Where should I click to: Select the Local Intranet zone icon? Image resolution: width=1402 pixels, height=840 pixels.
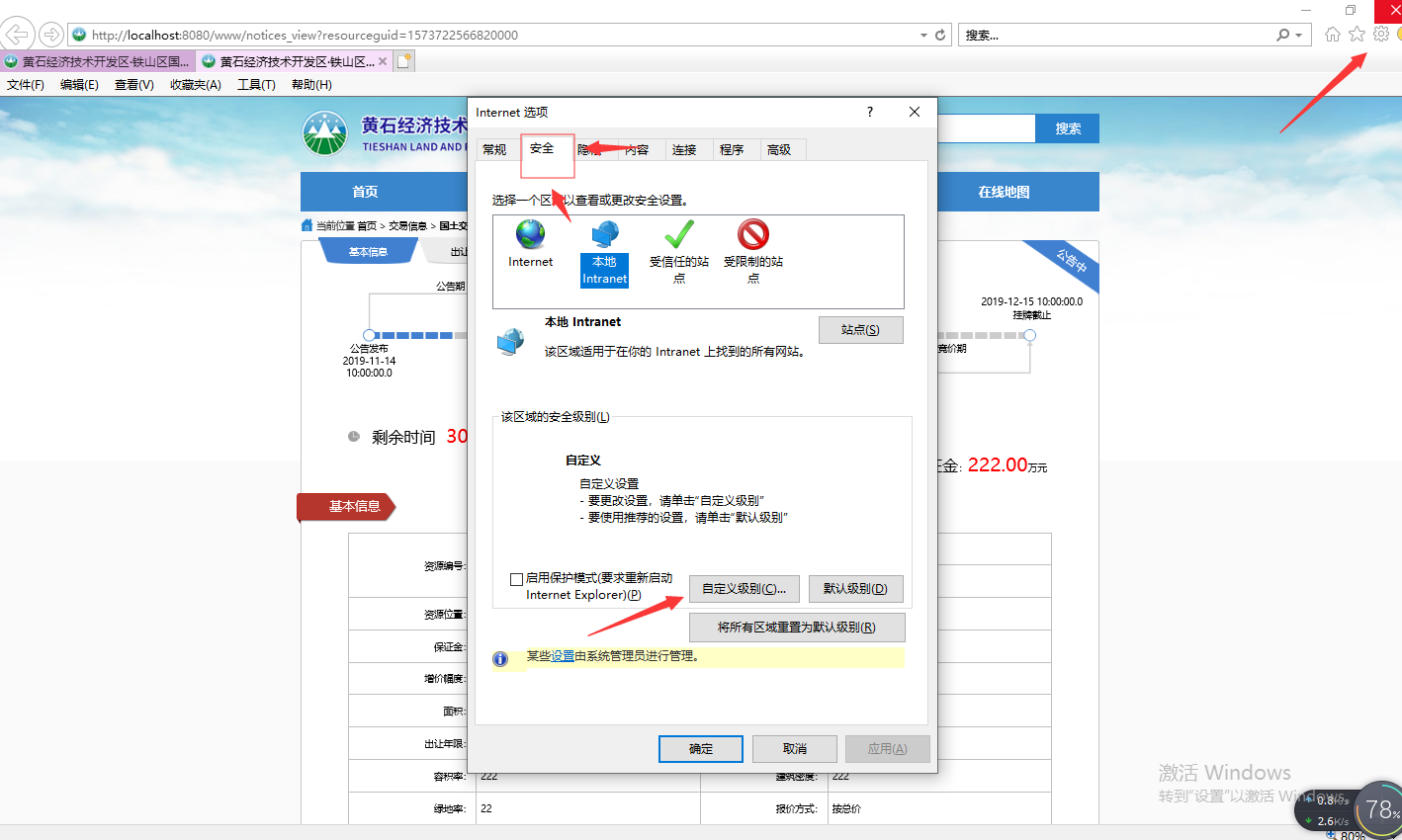pyautogui.click(x=604, y=236)
